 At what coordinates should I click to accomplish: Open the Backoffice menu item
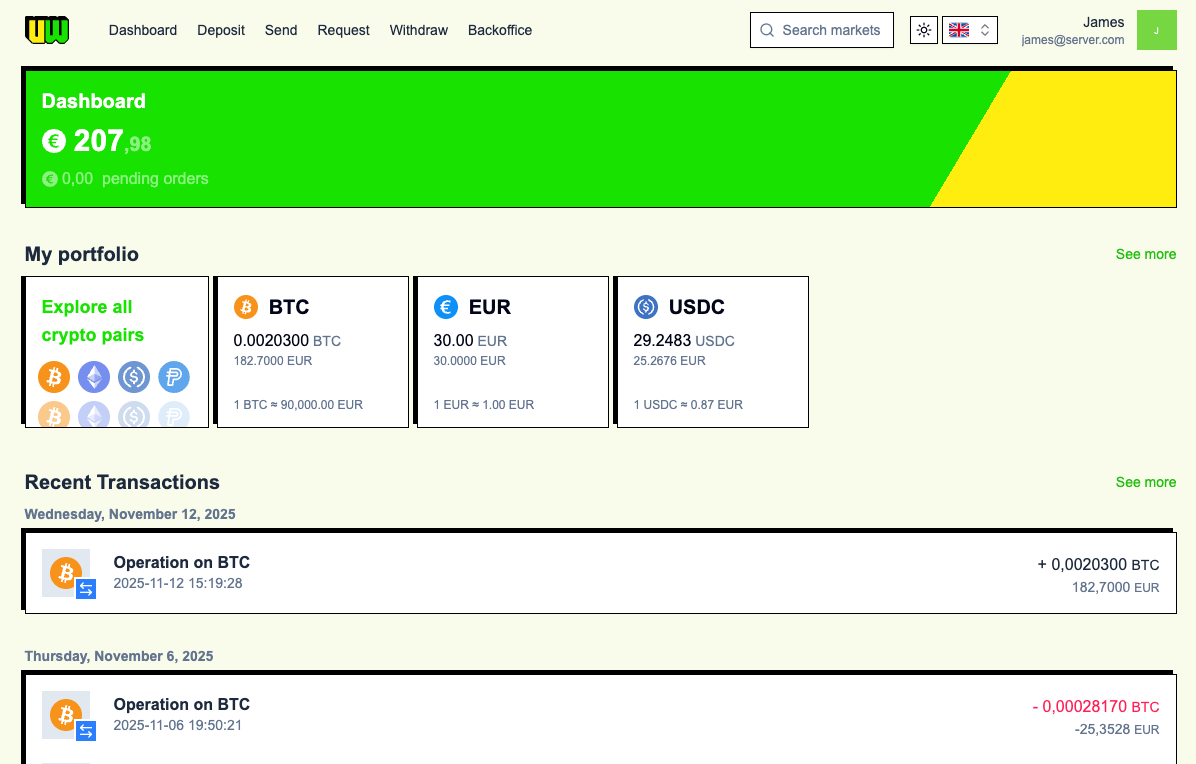(499, 30)
